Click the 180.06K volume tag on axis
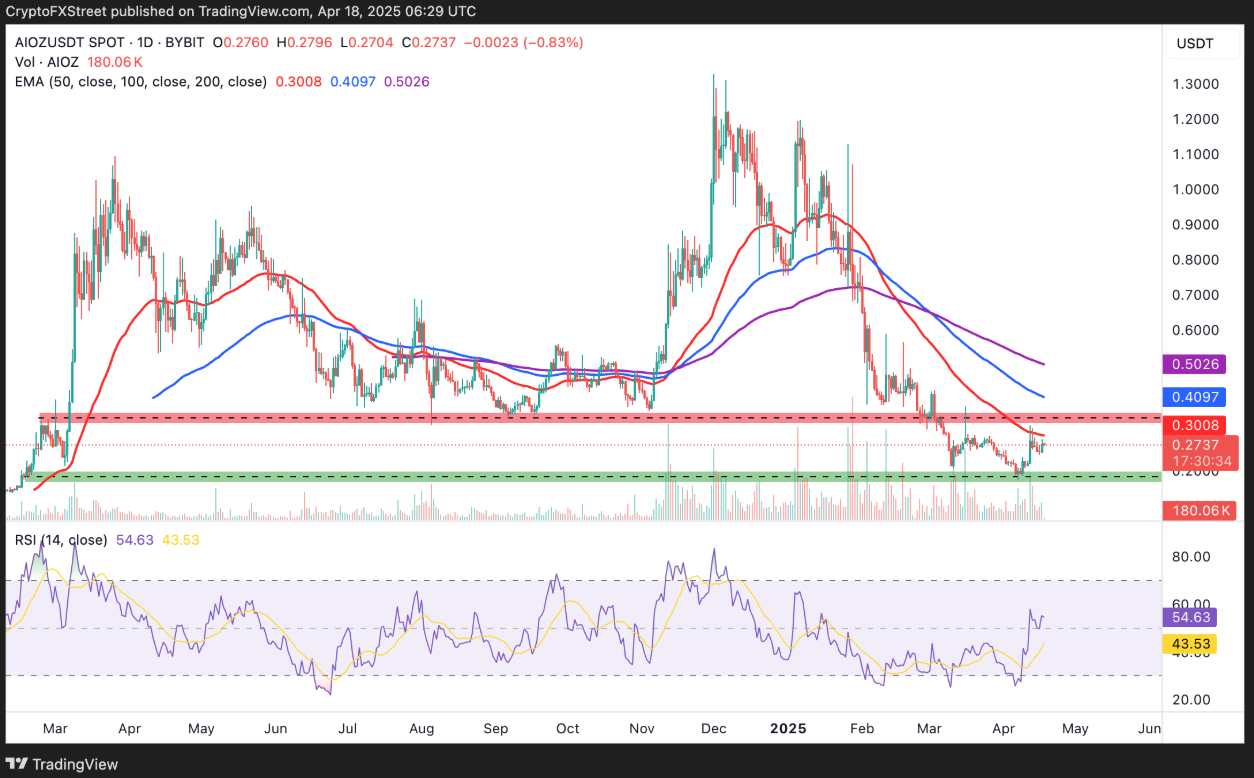 pyautogui.click(x=1201, y=511)
